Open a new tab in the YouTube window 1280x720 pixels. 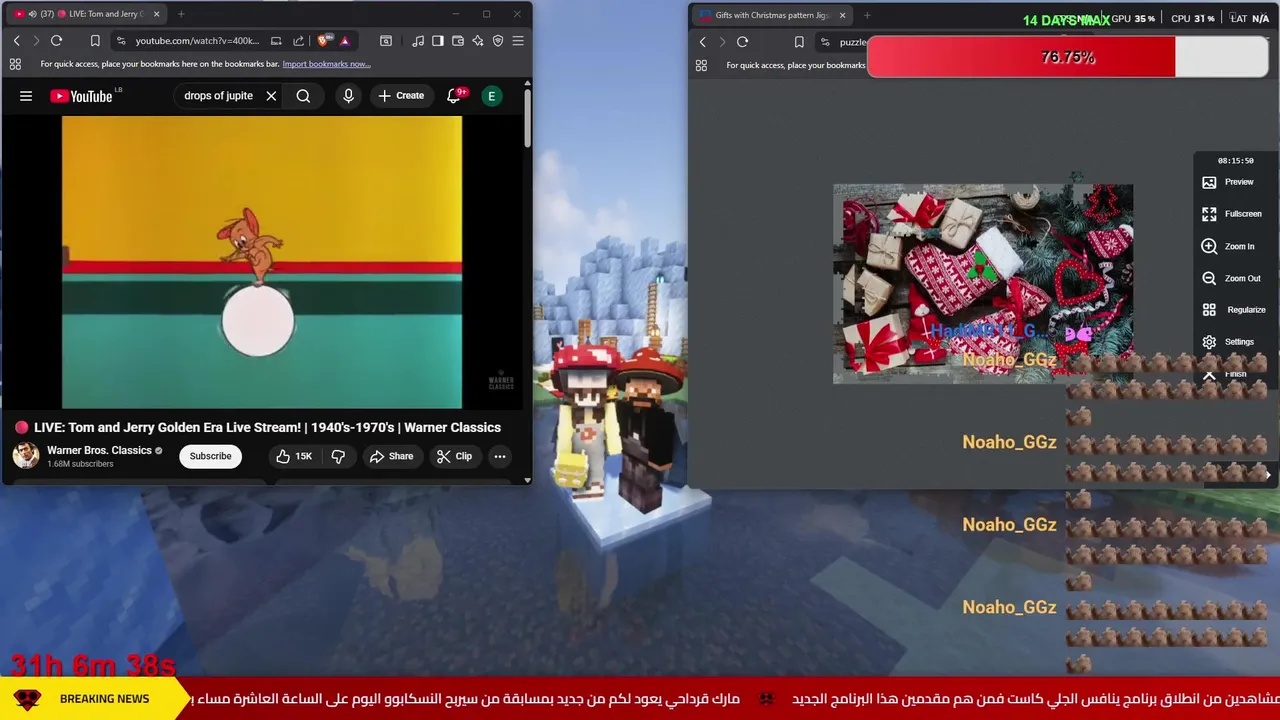181,14
